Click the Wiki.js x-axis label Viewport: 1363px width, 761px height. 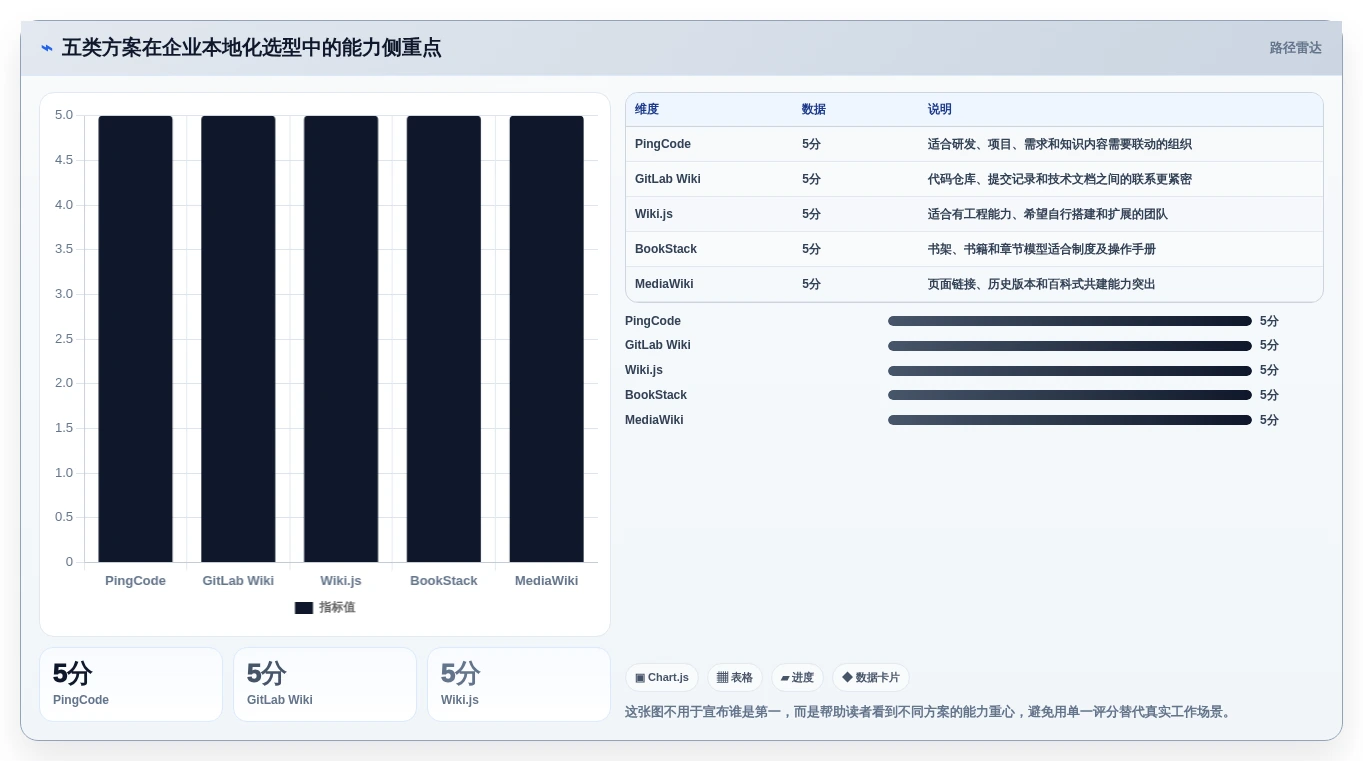pos(341,581)
